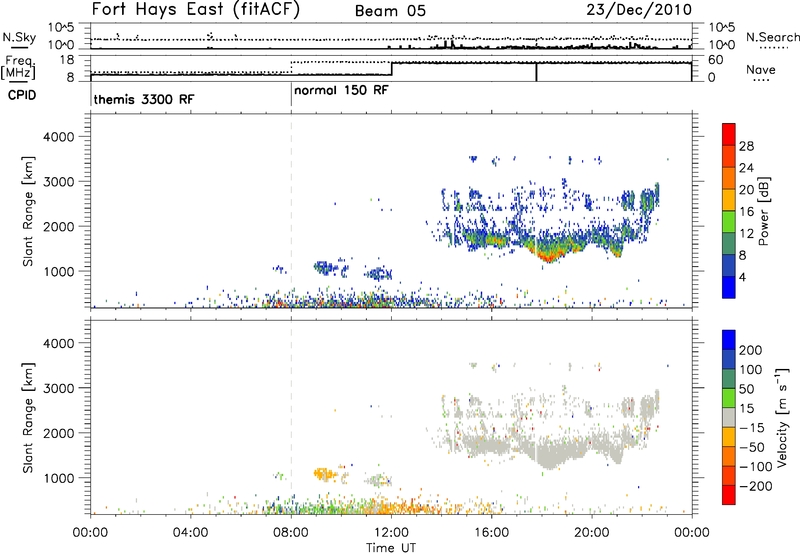800x554 pixels.
Task: Click the orange velocity cluster near 09:00 at 1000 km
Action: click(324, 474)
